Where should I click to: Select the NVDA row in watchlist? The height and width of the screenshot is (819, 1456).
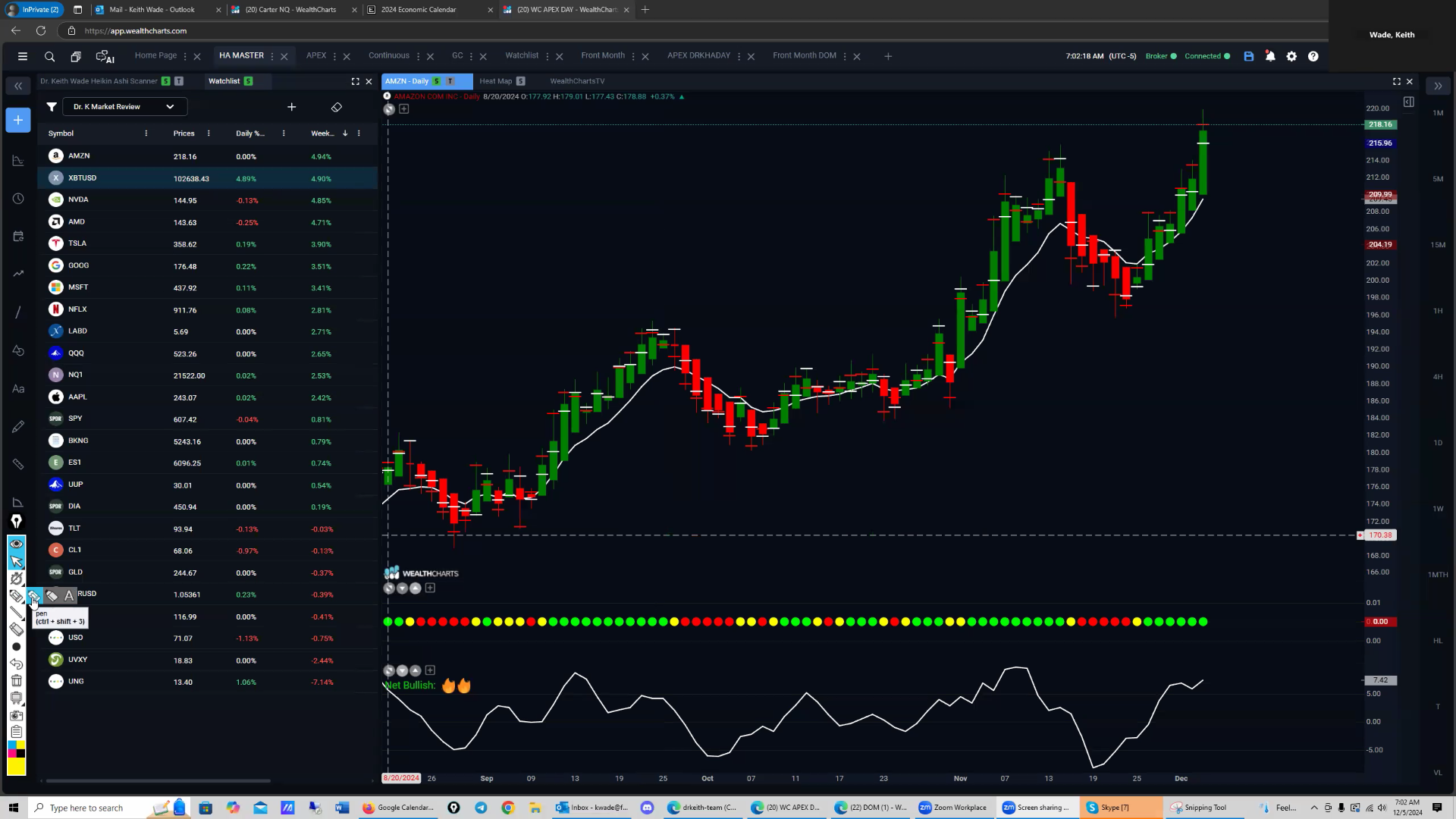(208, 200)
